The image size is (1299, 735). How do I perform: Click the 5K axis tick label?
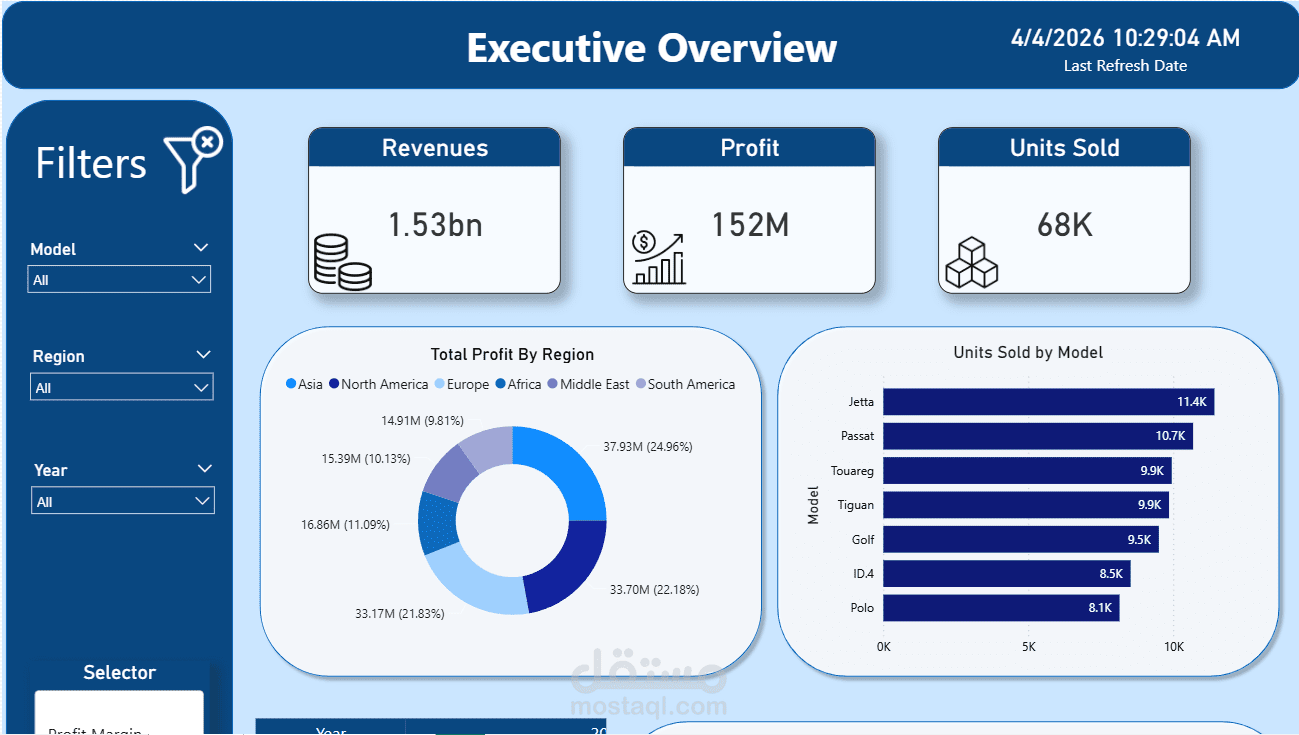[1029, 647]
